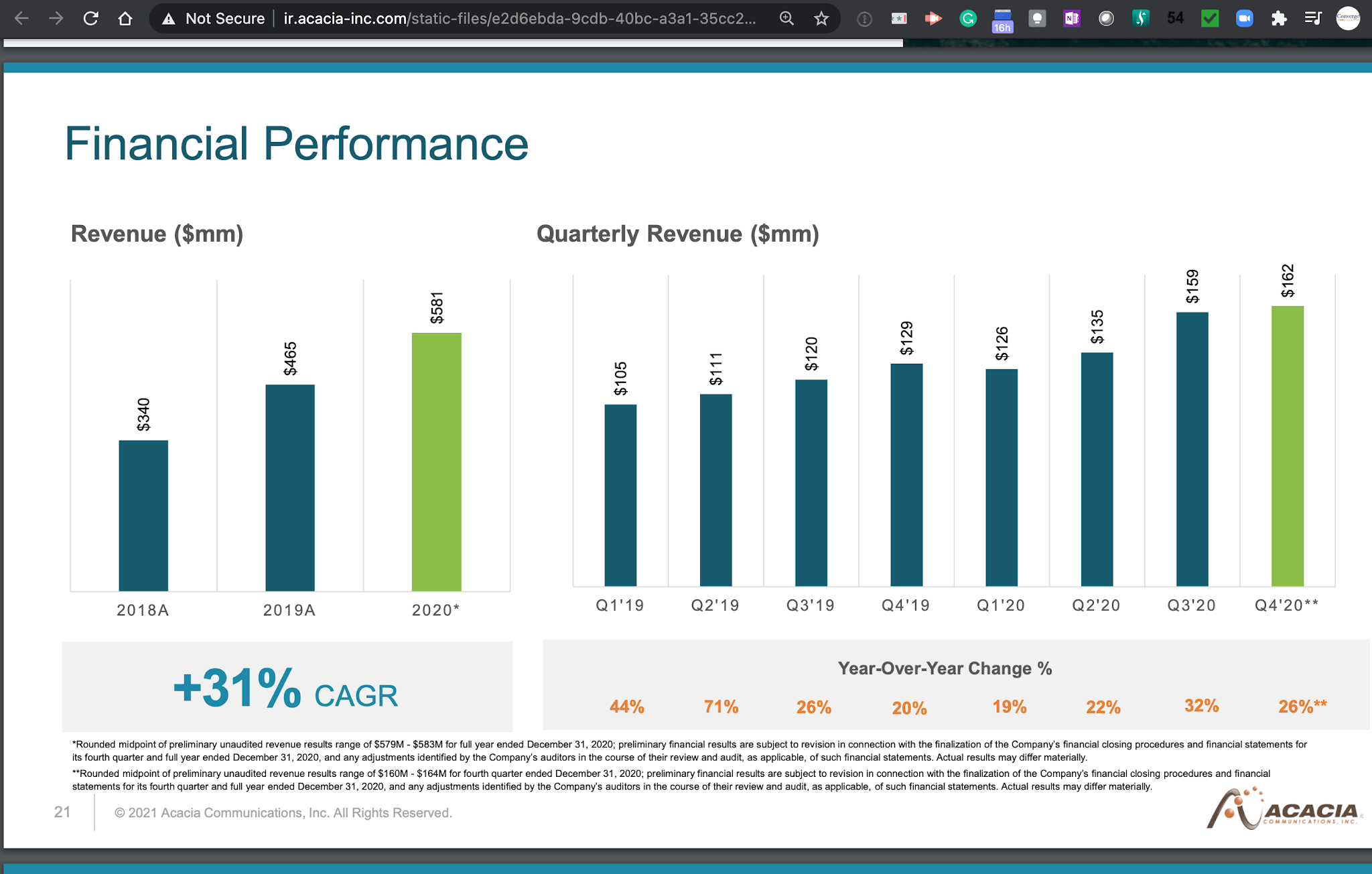This screenshot has width=1372, height=874.
Task: Toggle the bookmark star for this page
Action: coord(821,18)
